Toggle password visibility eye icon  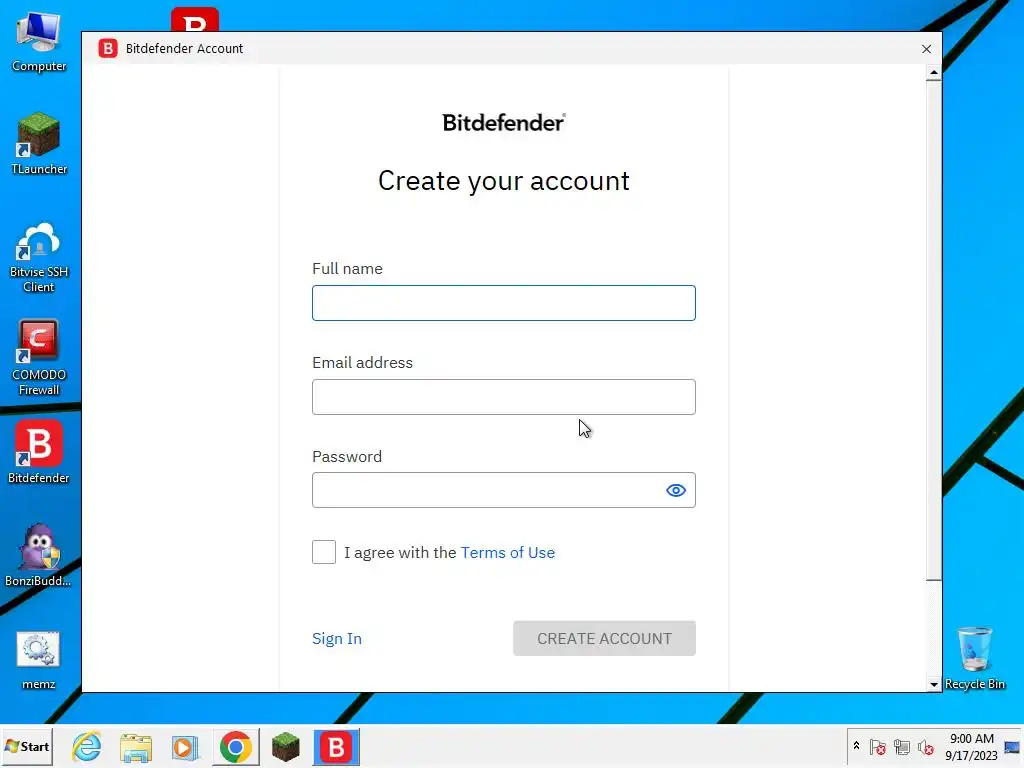pyautogui.click(x=676, y=490)
